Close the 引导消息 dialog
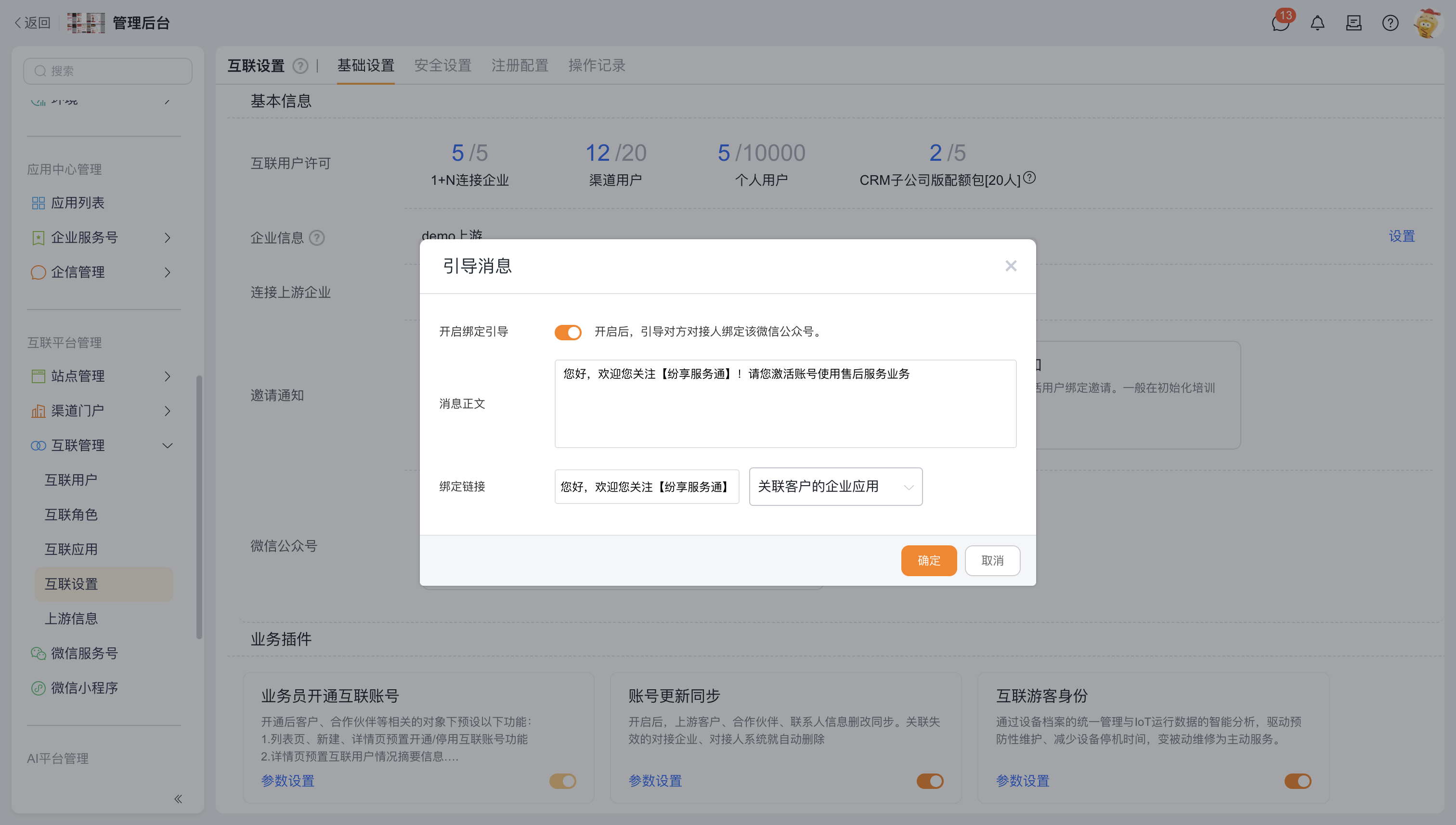This screenshot has height=825, width=1456. (1011, 266)
